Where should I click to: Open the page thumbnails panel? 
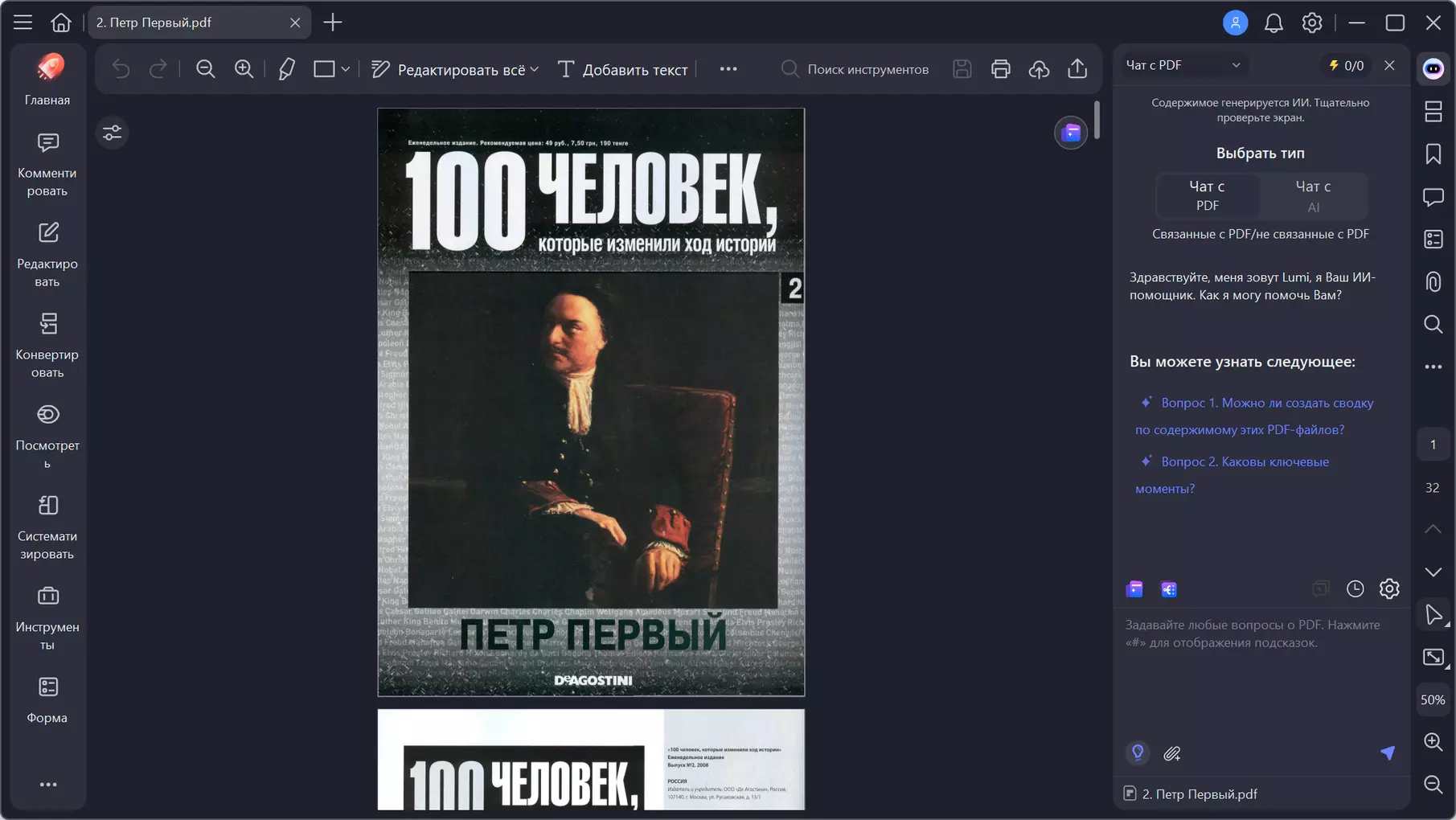(x=1433, y=112)
